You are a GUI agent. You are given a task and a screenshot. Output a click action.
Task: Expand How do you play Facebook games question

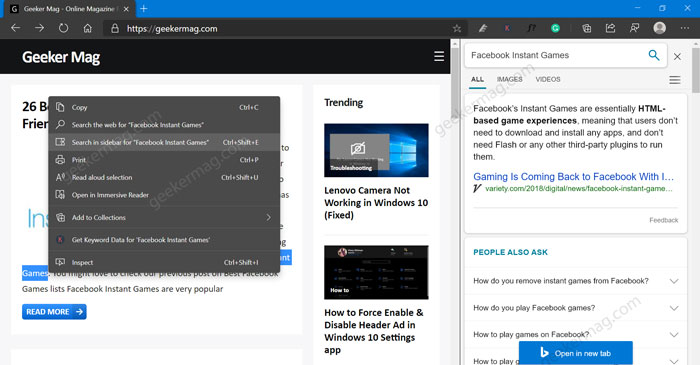coord(575,308)
